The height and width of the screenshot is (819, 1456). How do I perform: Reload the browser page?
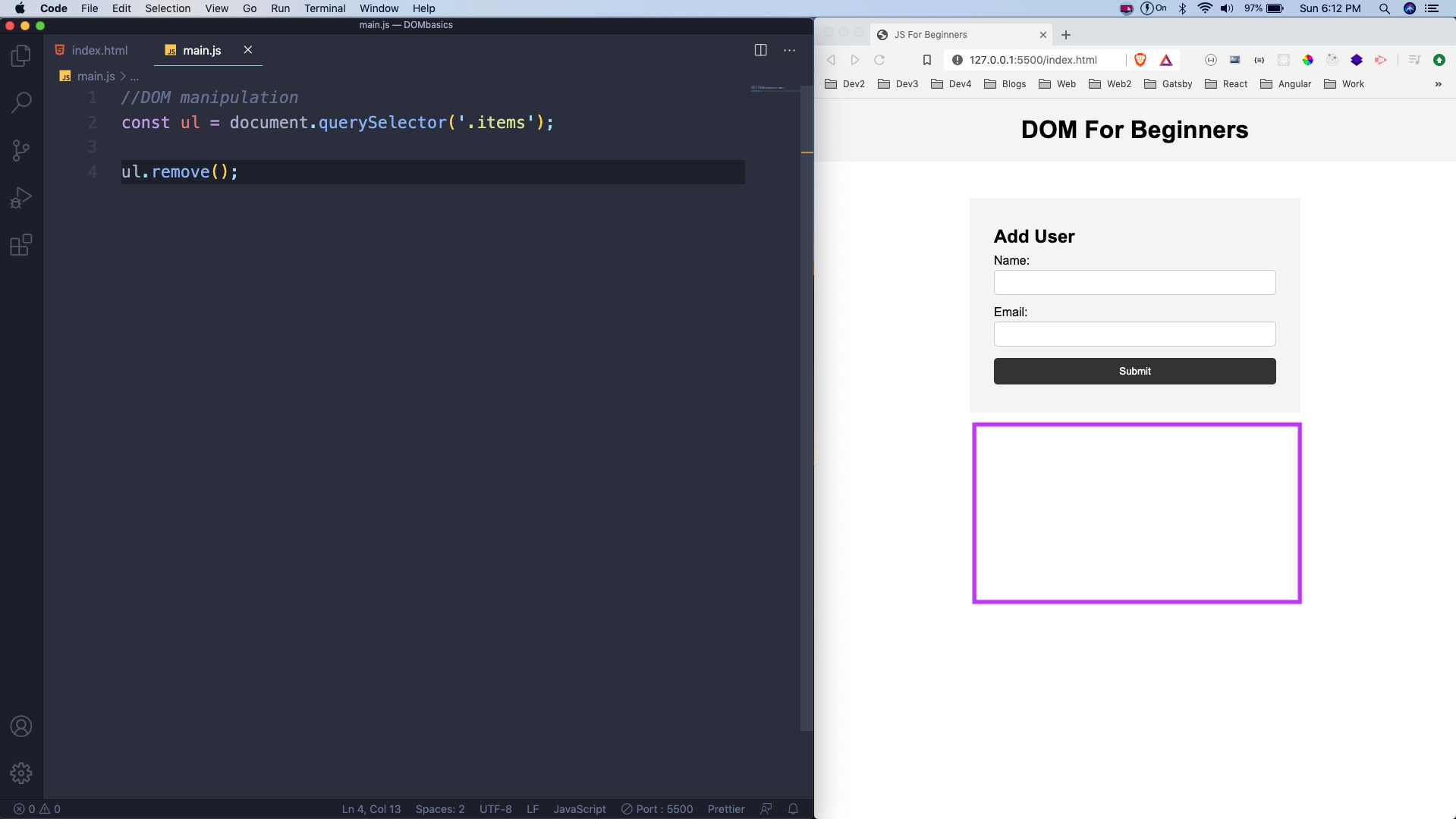[x=879, y=60]
